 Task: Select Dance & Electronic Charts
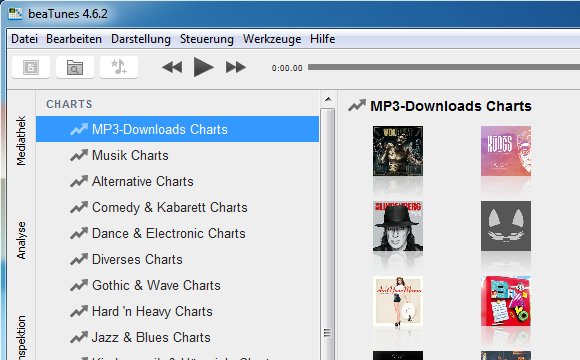click(177, 233)
